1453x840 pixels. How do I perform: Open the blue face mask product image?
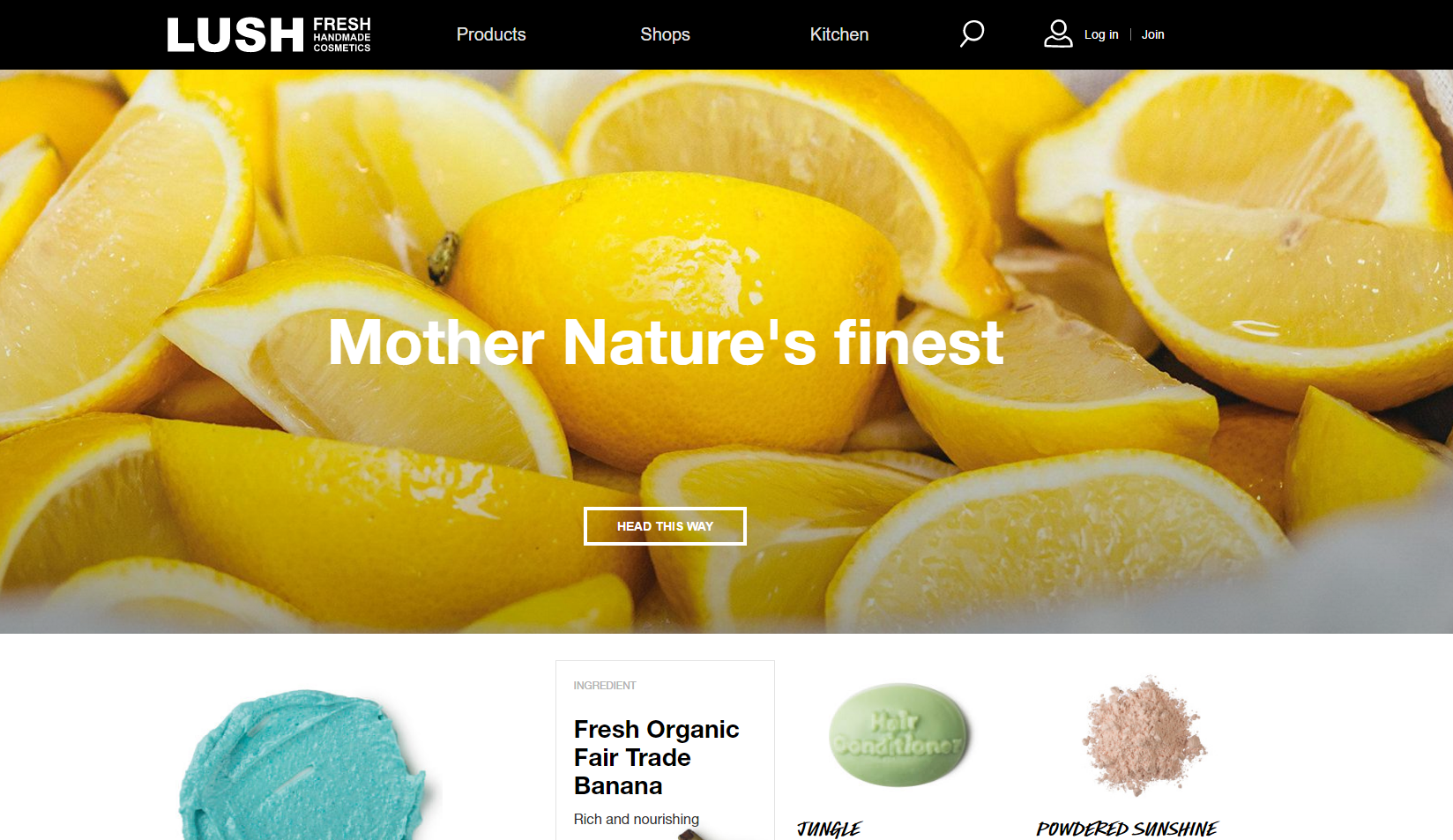[304, 765]
